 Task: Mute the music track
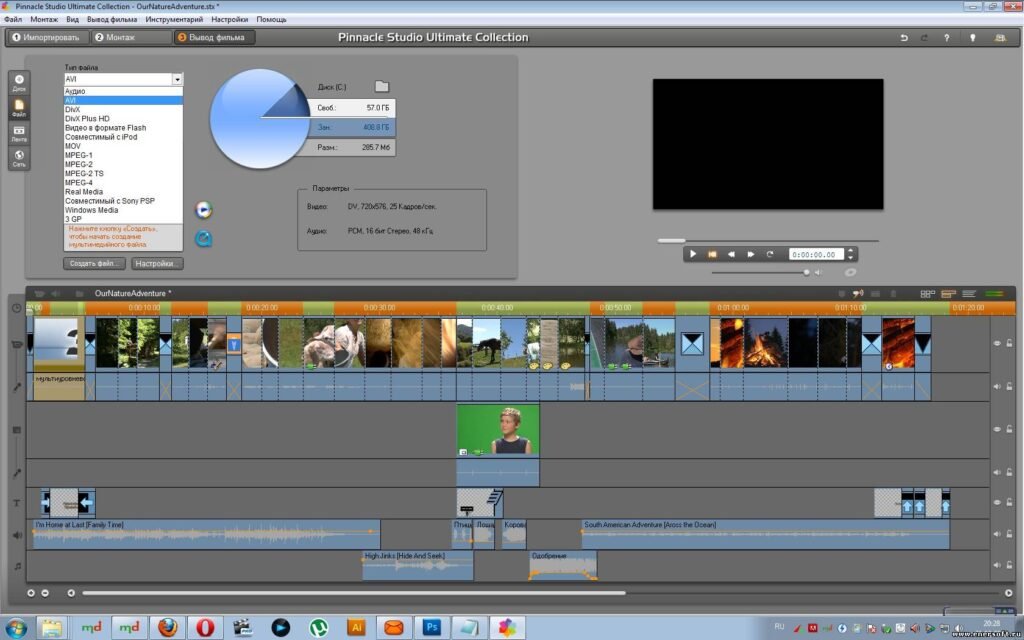(x=997, y=565)
